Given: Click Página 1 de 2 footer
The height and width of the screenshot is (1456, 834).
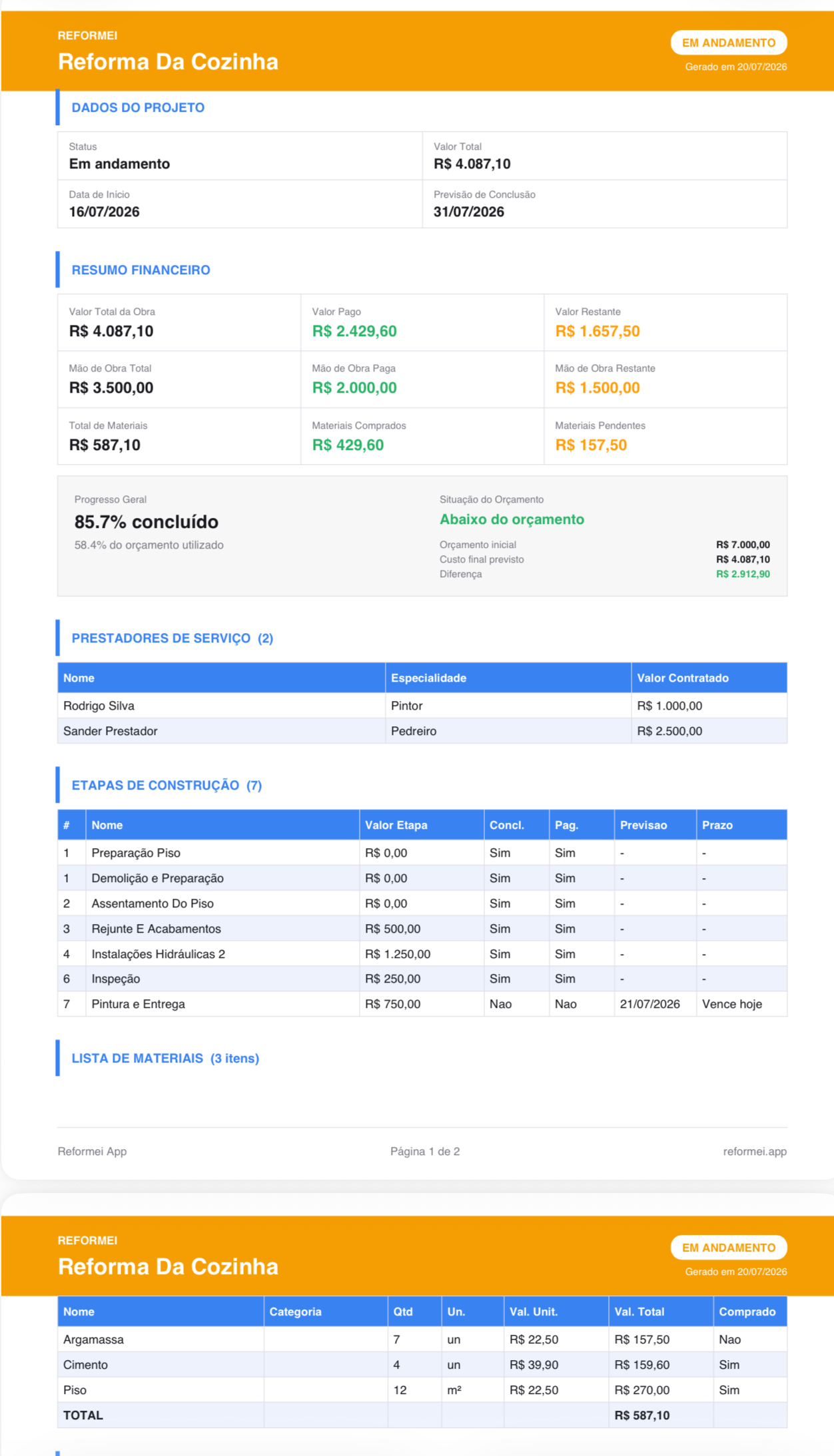Looking at the screenshot, I should (425, 1151).
